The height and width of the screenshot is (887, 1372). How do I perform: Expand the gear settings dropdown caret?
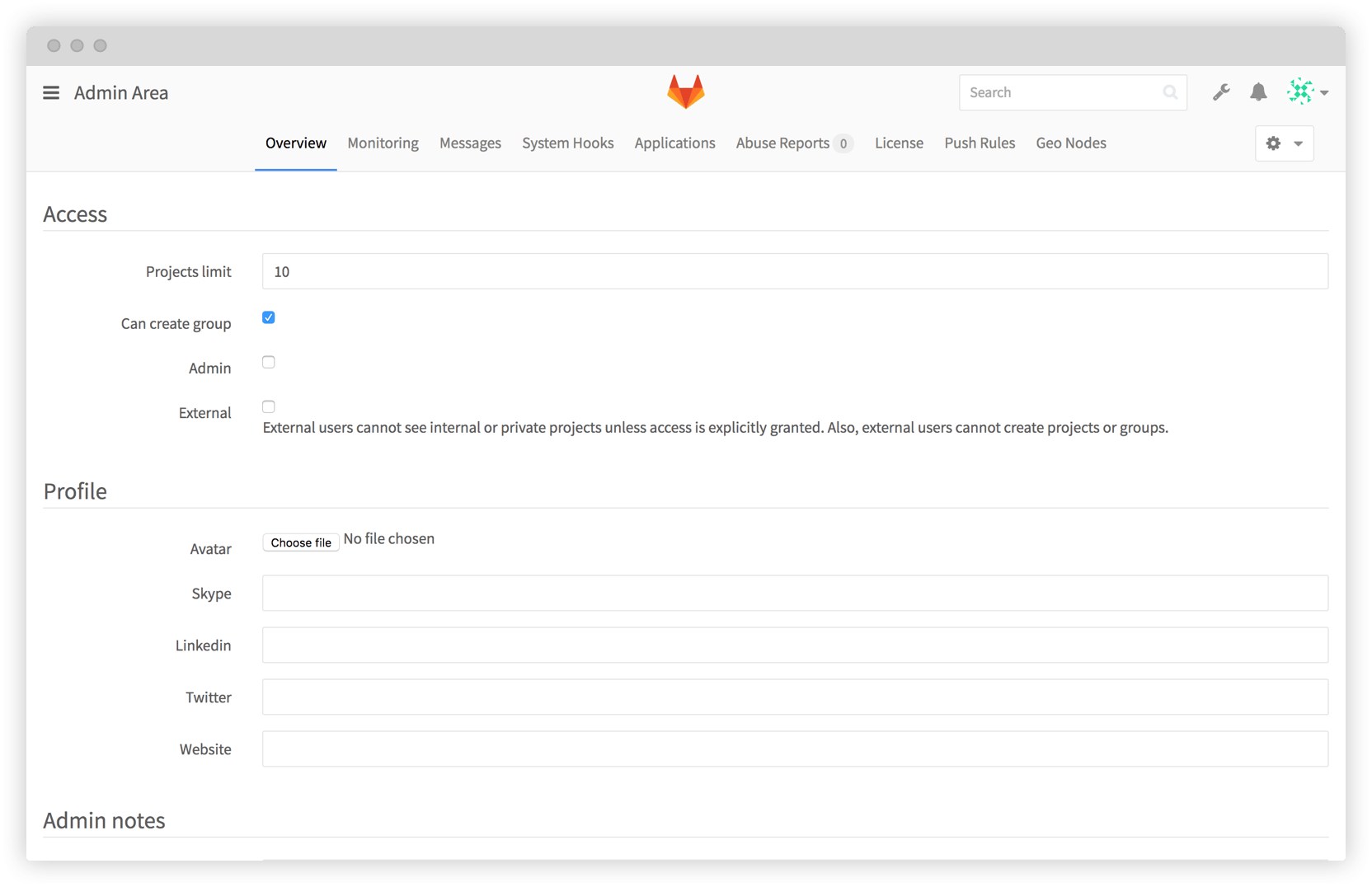[x=1298, y=143]
